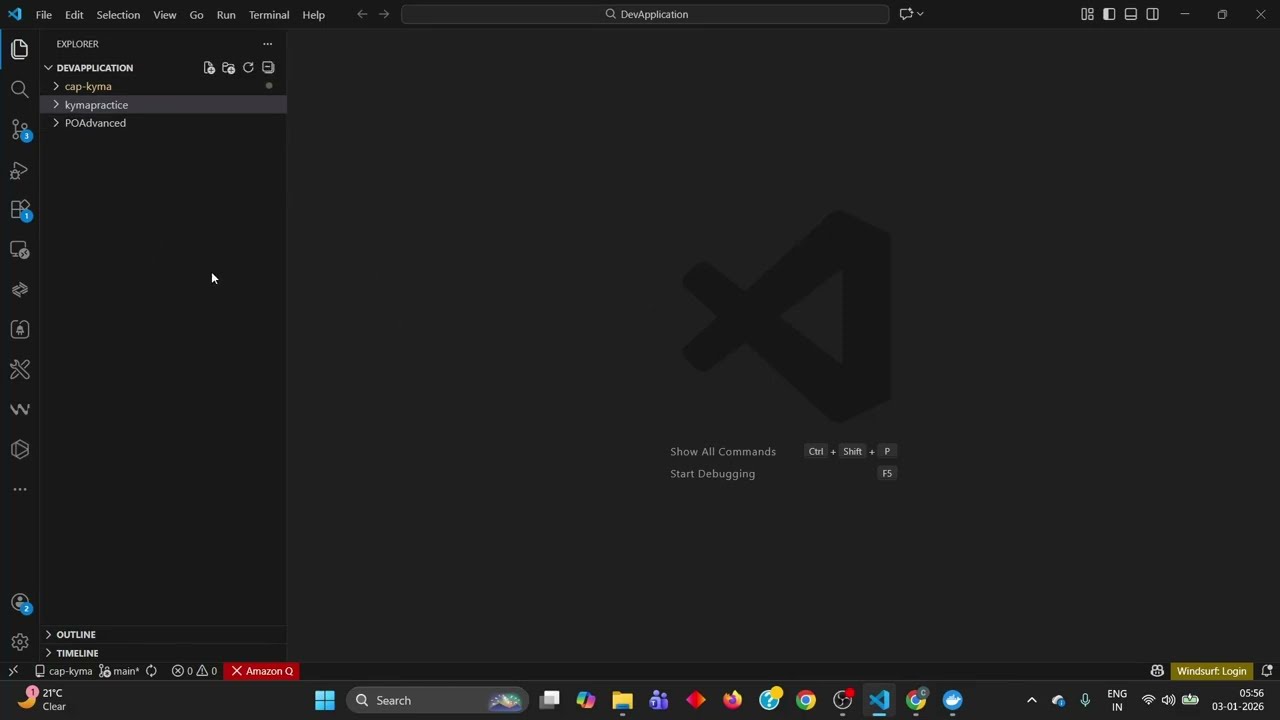This screenshot has height=720, width=1280.
Task: Click the Windsurf: Login status item
Action: click(1212, 671)
